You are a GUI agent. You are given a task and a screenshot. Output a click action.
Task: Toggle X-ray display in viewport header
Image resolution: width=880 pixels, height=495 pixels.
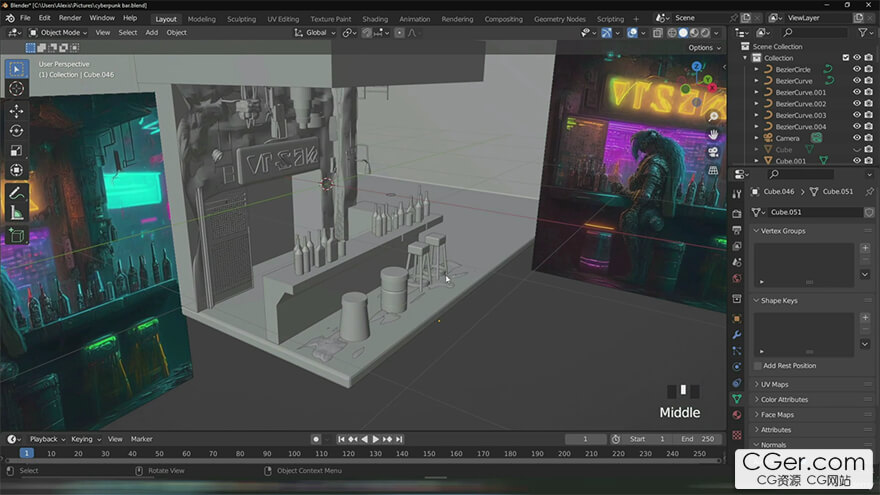point(658,33)
